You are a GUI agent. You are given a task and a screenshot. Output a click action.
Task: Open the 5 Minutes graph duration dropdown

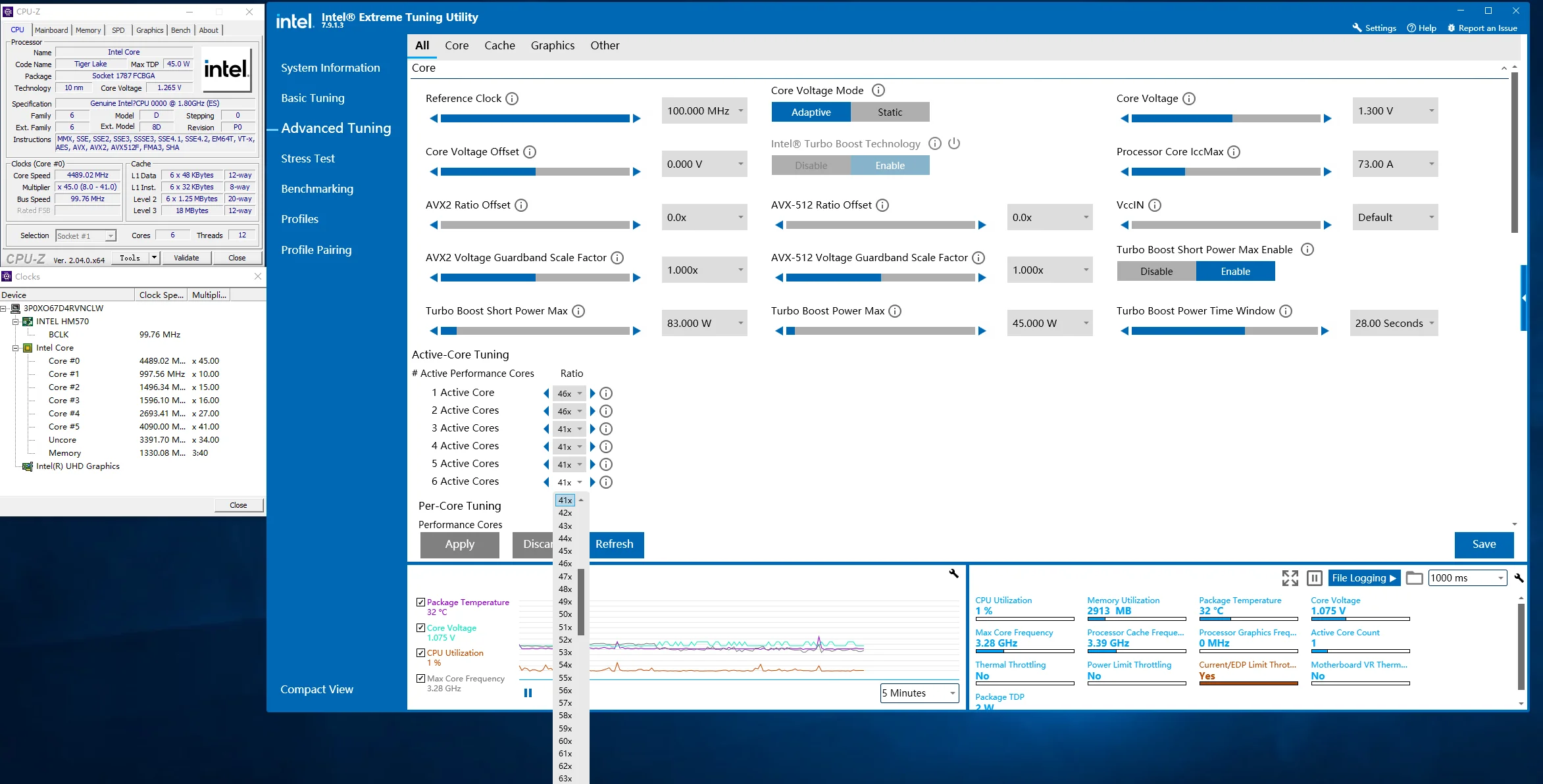pos(919,693)
